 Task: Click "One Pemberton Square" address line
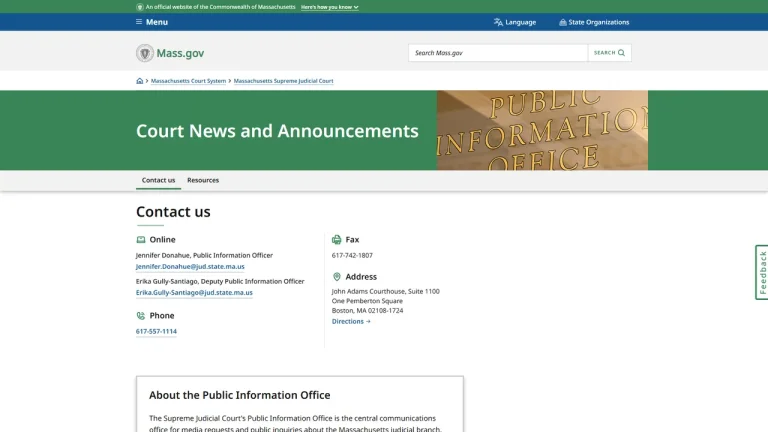tap(367, 301)
